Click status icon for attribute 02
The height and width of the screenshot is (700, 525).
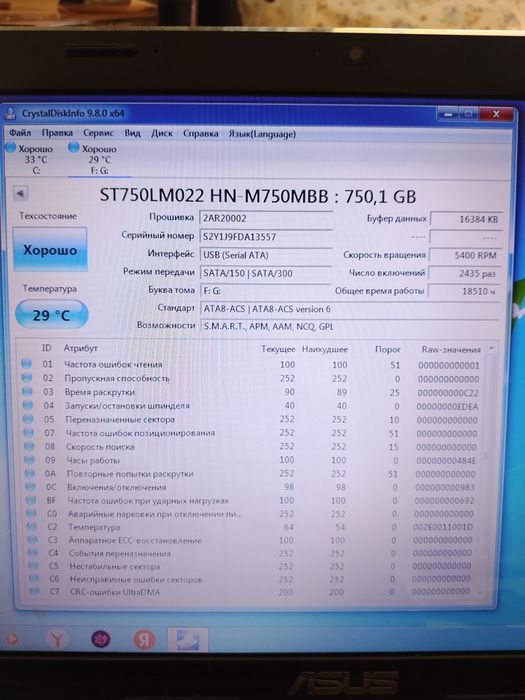27,378
